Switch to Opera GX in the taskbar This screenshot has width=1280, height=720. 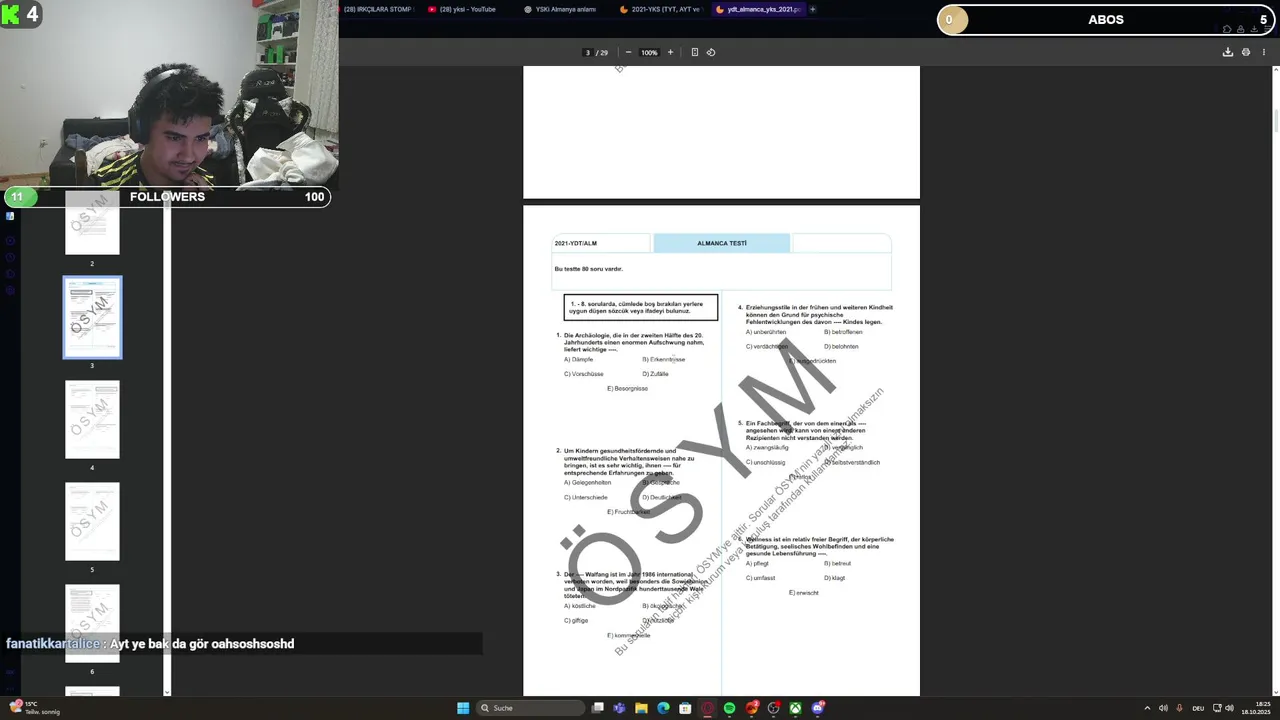(x=707, y=708)
